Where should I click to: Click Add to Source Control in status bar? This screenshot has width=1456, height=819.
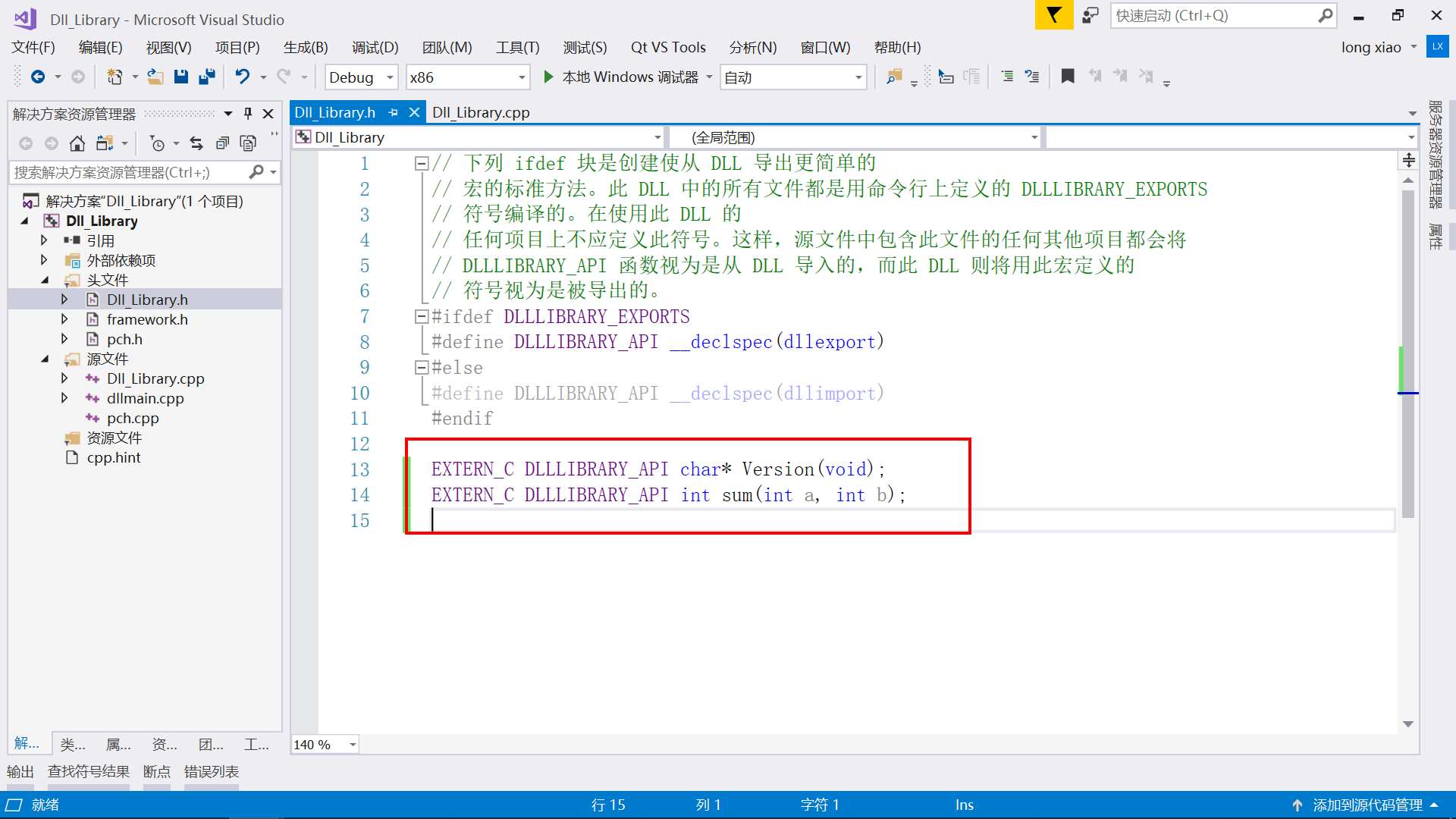(1367, 805)
